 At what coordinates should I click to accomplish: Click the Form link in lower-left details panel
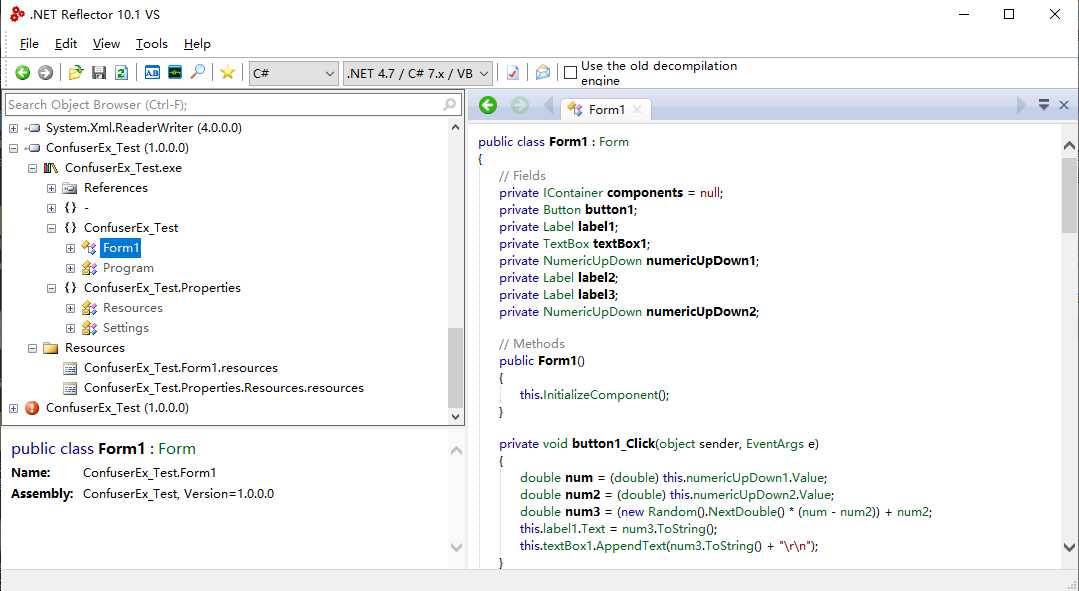[177, 449]
